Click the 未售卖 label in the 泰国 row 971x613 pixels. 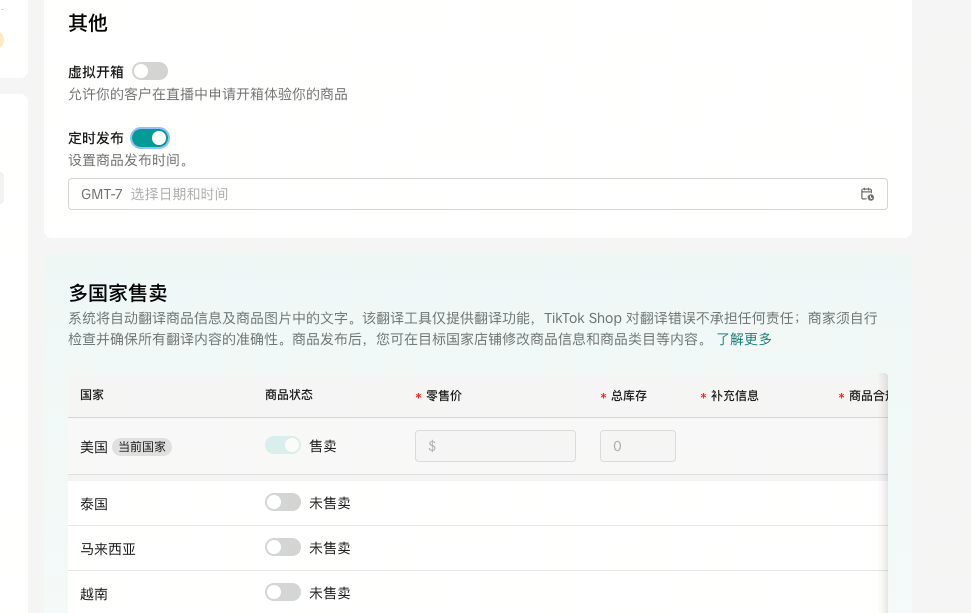click(330, 503)
